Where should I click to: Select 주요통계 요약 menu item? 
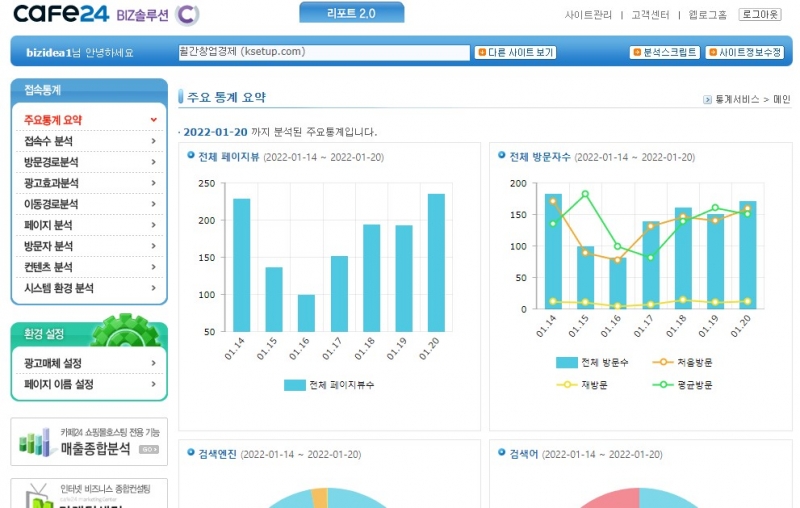[53, 120]
